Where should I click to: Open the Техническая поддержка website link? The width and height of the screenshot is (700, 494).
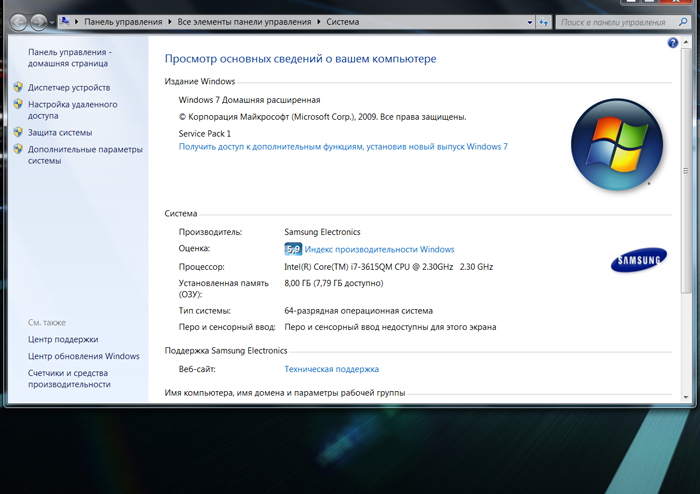pos(331,369)
